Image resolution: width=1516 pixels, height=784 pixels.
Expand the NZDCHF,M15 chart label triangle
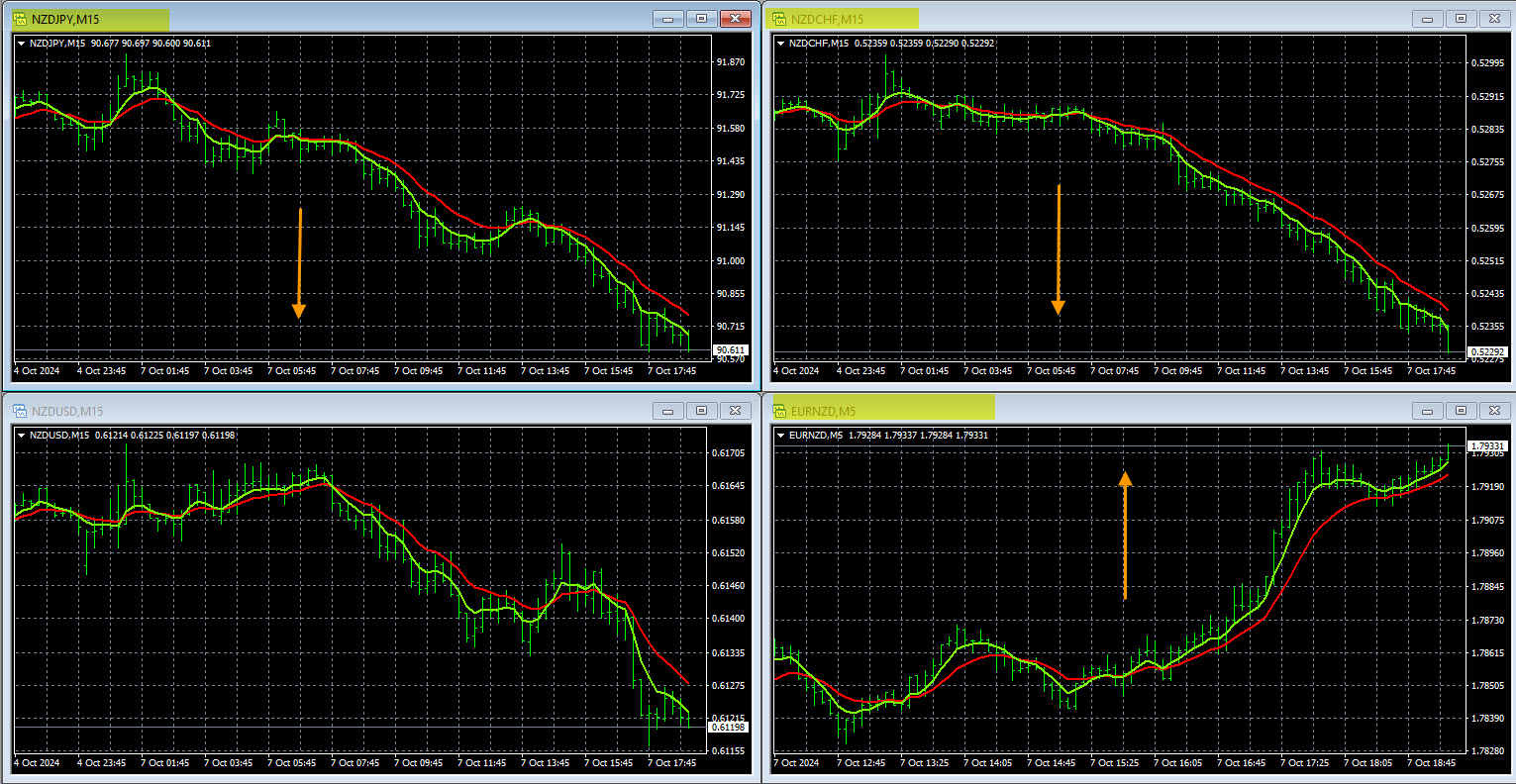(781, 44)
